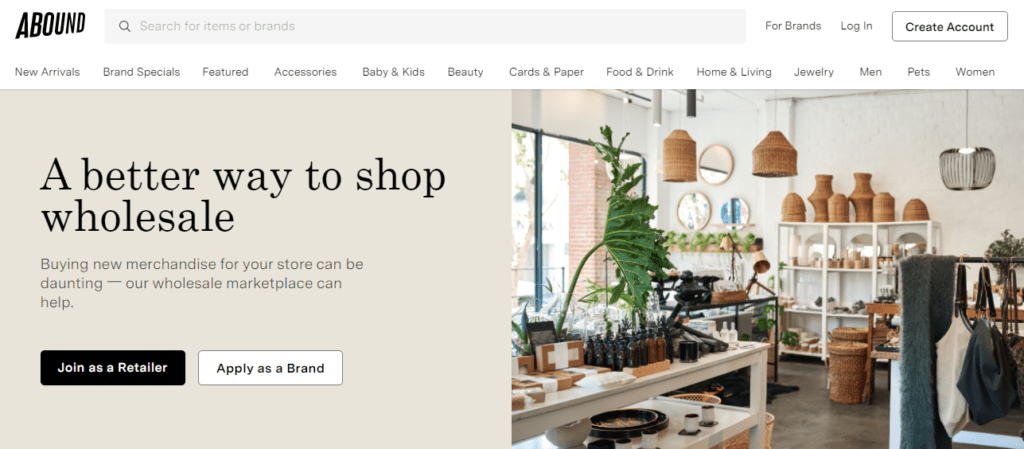The width and height of the screenshot is (1024, 449).
Task: Open the Brand Specials menu item
Action: 141,72
